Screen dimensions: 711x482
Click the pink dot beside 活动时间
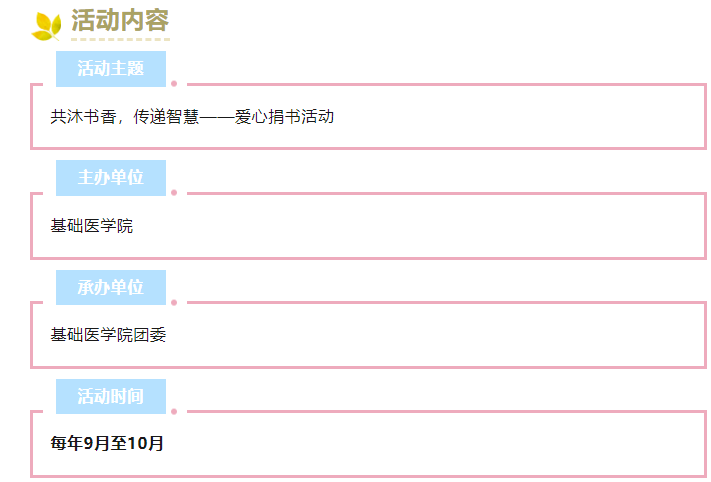pyautogui.click(x=174, y=411)
